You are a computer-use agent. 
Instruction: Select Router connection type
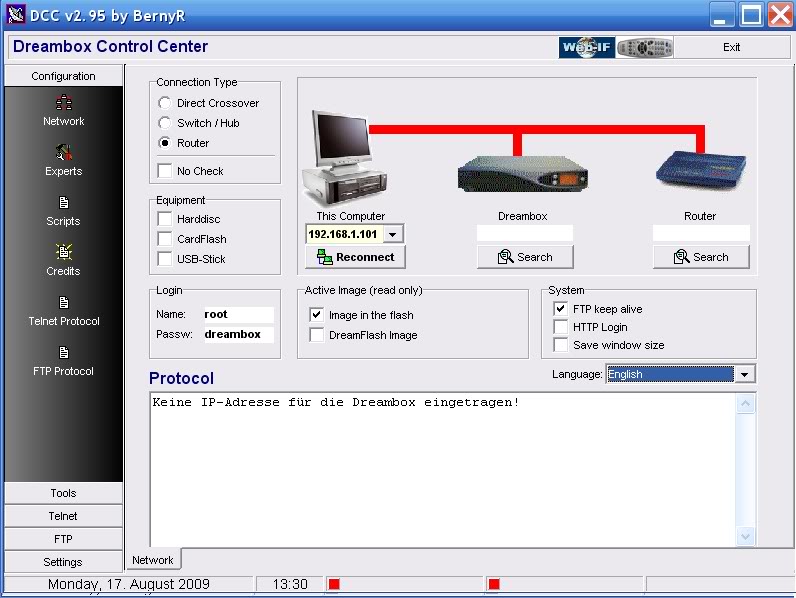(164, 143)
